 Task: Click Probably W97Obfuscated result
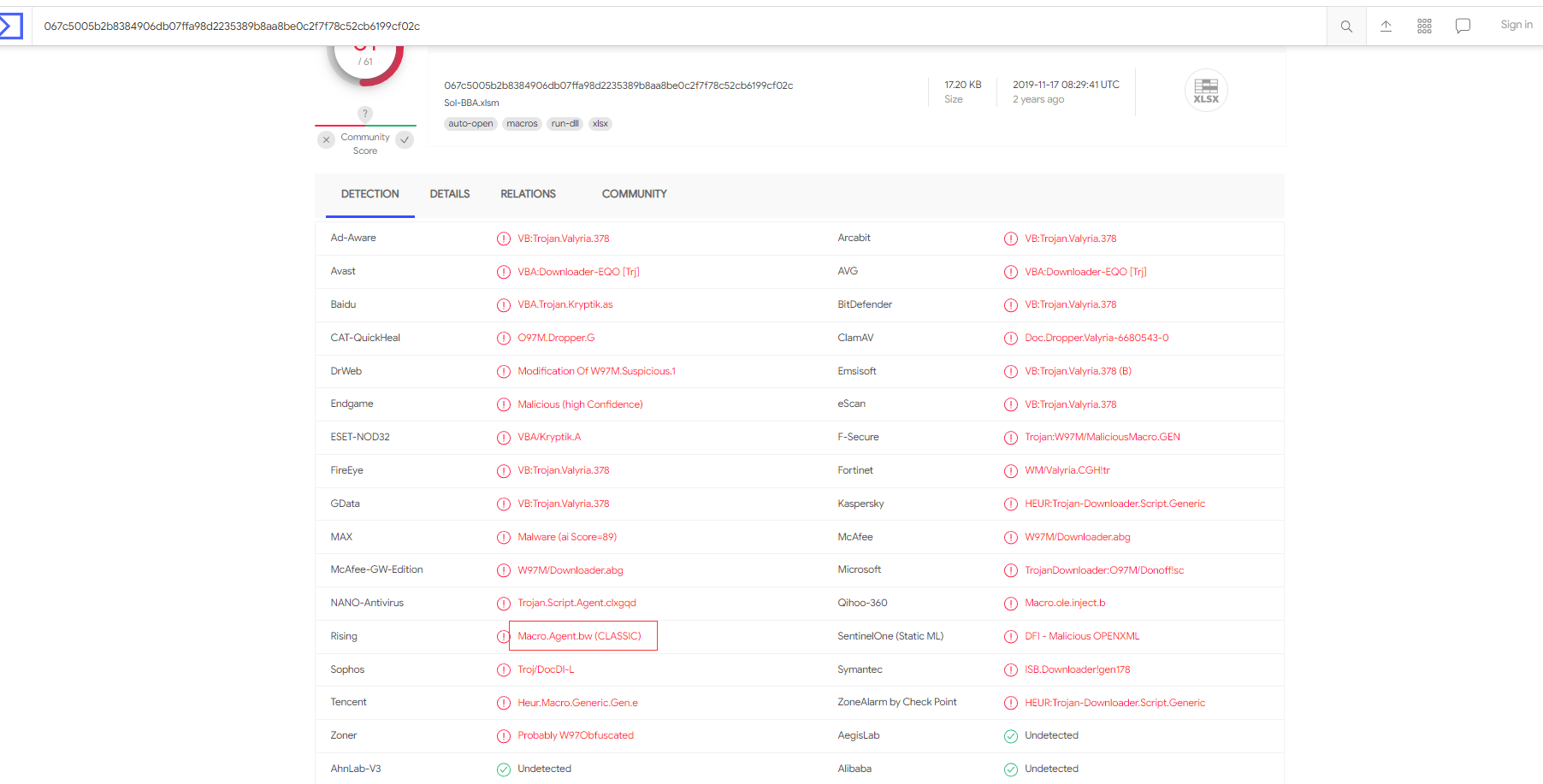(x=576, y=735)
